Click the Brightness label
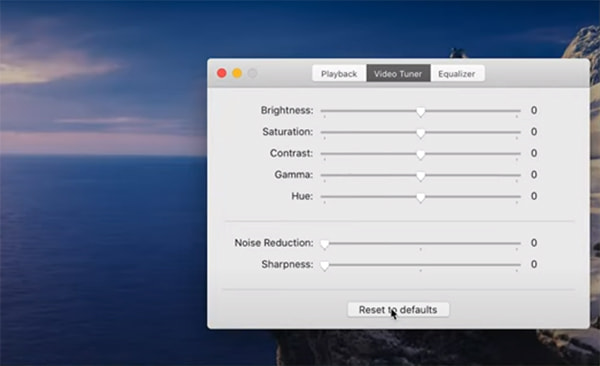 click(x=287, y=110)
